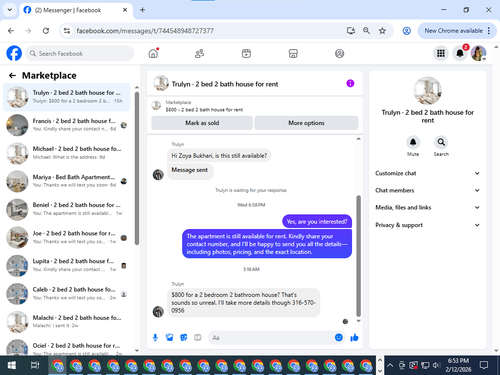Open Chrome tab search dropdown arrow
This screenshot has width=500, height=375.
(x=10, y=10)
